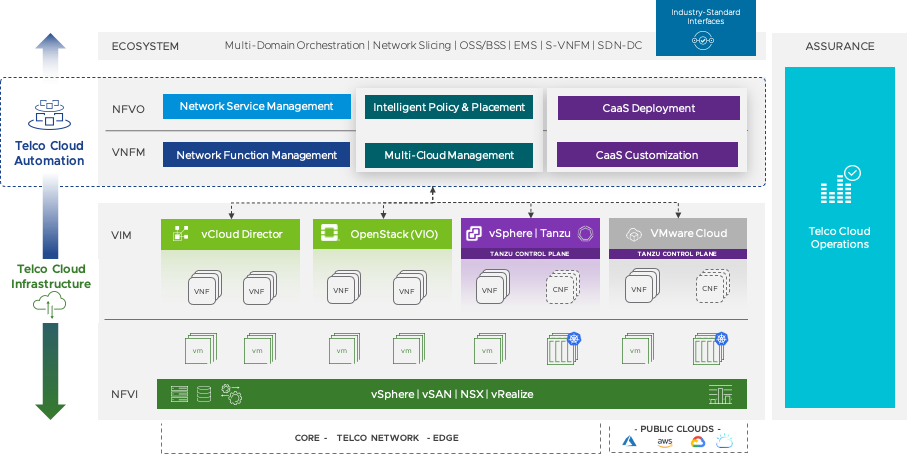Click the VMware Cloud header
Viewport: 907px width, 454px height.
677,234
